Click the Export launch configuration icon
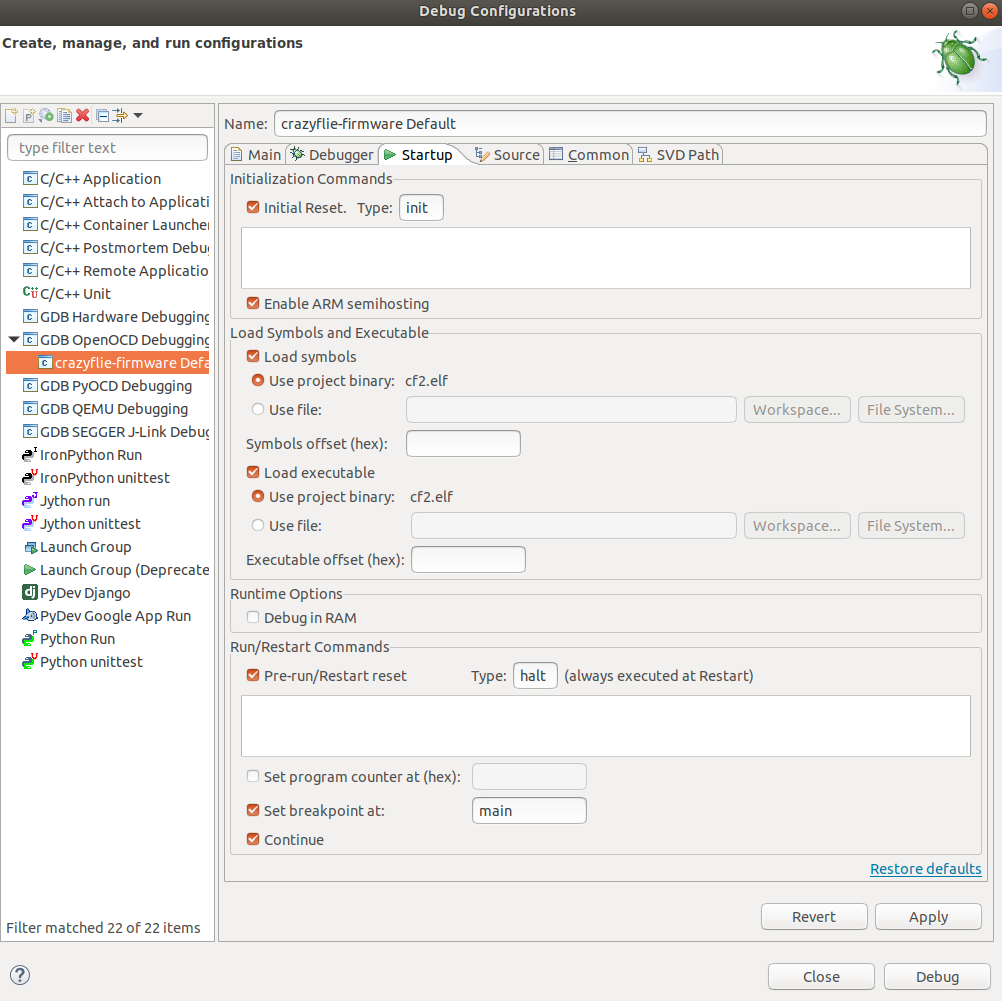The image size is (1002, 1001). point(46,116)
